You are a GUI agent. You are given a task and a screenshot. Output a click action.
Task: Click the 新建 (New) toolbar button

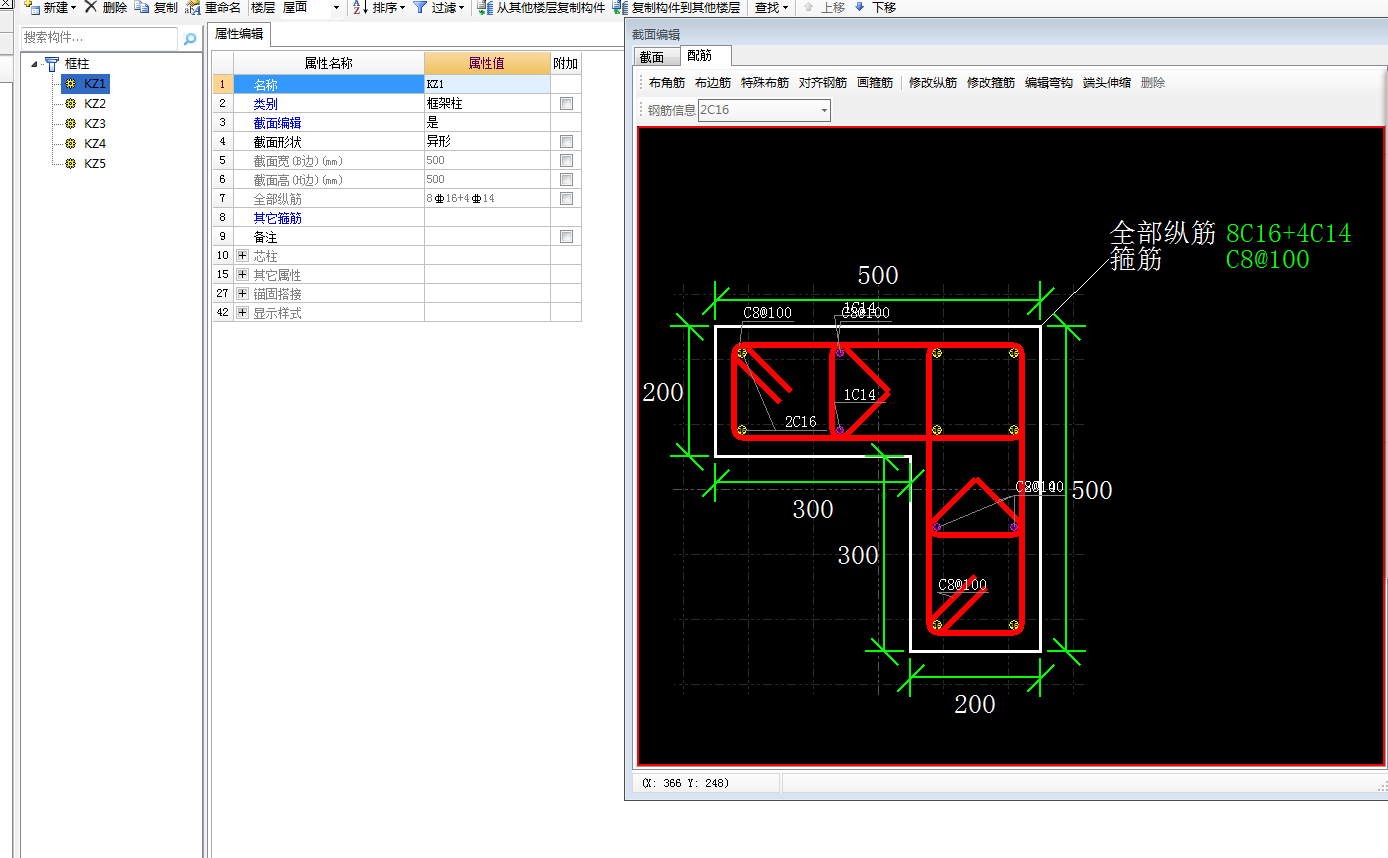(48, 7)
